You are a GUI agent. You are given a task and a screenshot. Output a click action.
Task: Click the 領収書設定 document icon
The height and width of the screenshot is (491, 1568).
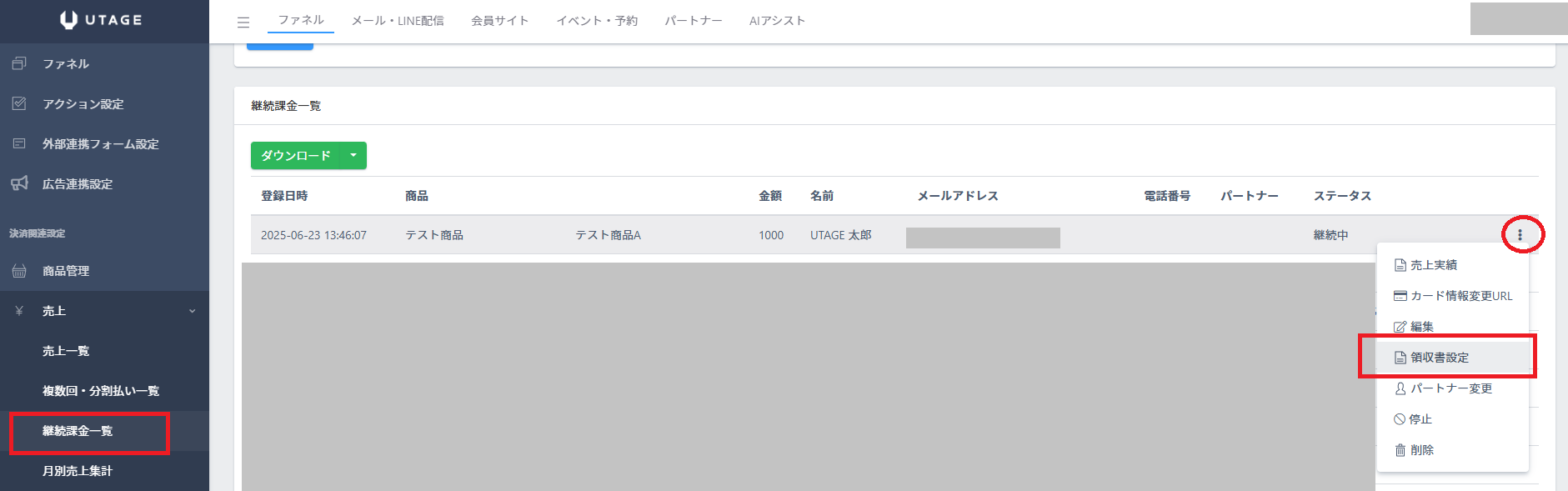coord(1400,358)
